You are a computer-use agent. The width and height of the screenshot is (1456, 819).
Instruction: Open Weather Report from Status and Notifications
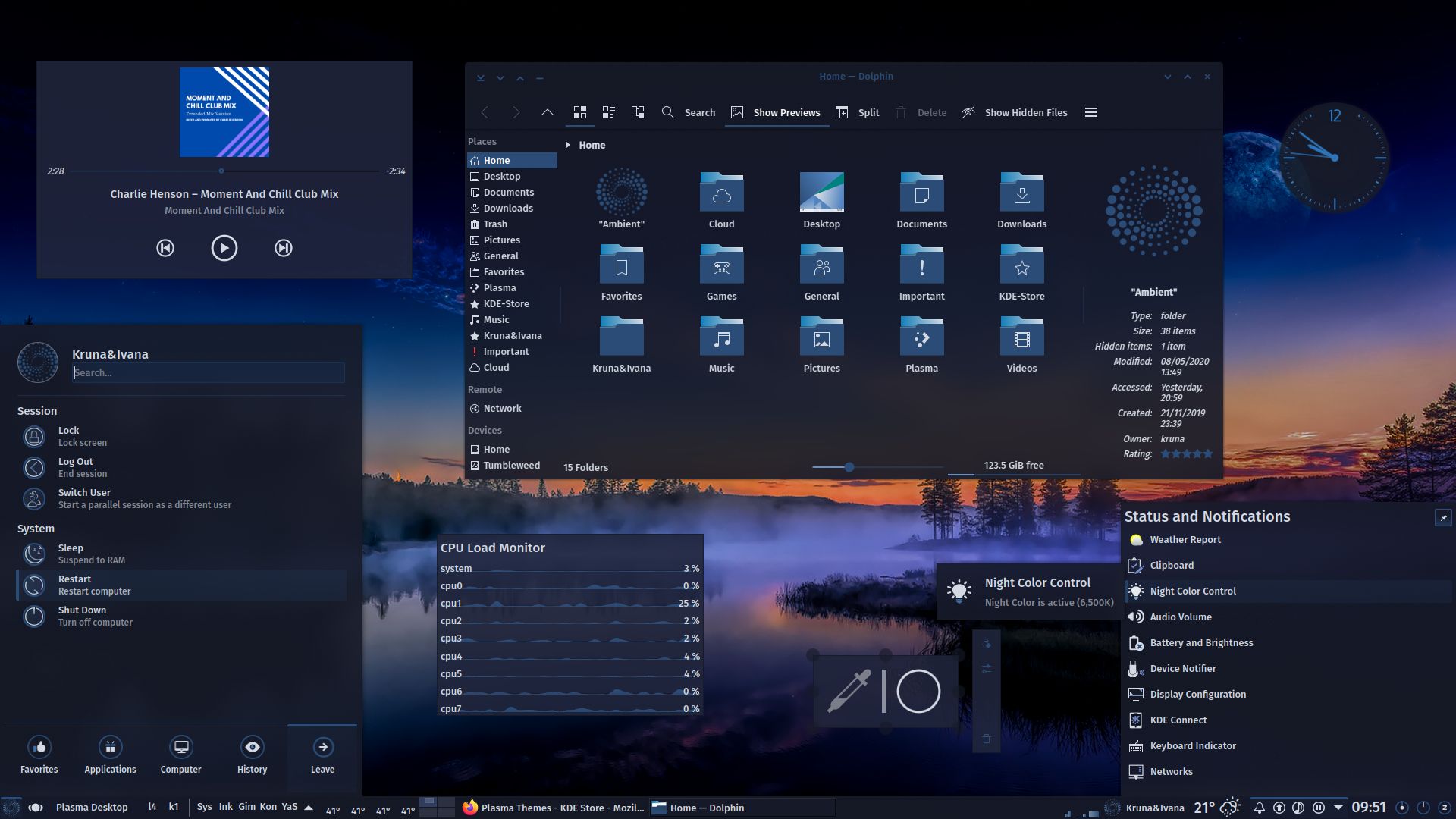coord(1184,539)
